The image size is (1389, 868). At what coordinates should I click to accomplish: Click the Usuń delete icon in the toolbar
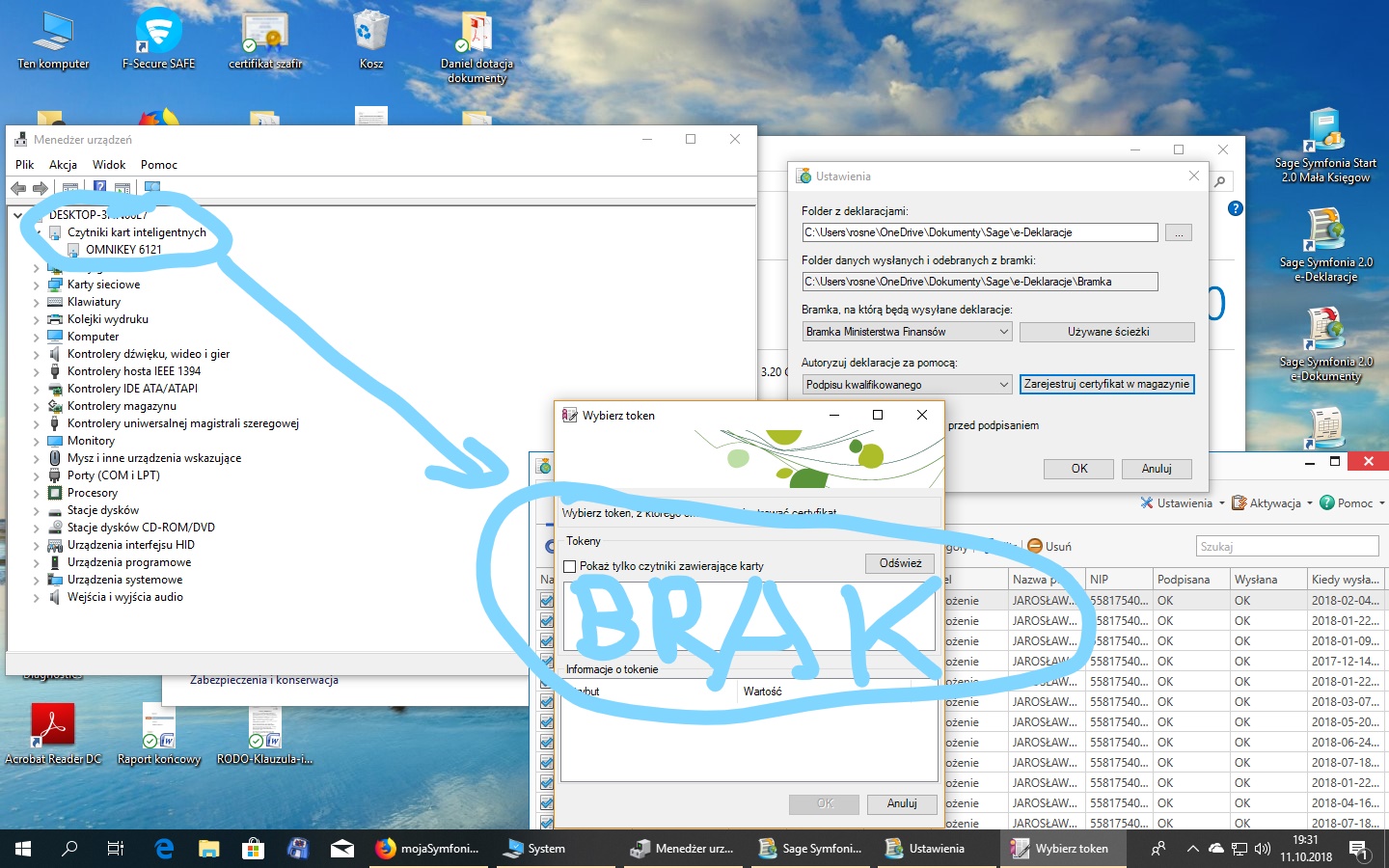click(x=1035, y=546)
